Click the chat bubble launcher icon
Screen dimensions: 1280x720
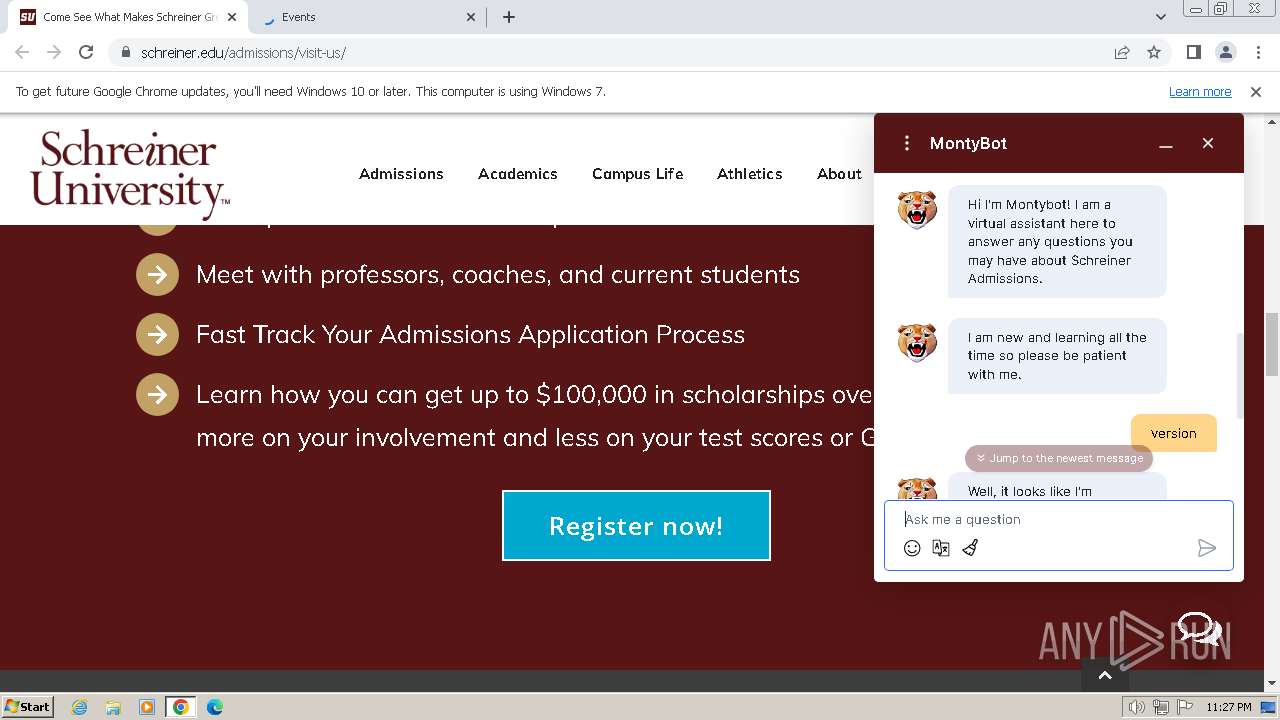click(1198, 629)
